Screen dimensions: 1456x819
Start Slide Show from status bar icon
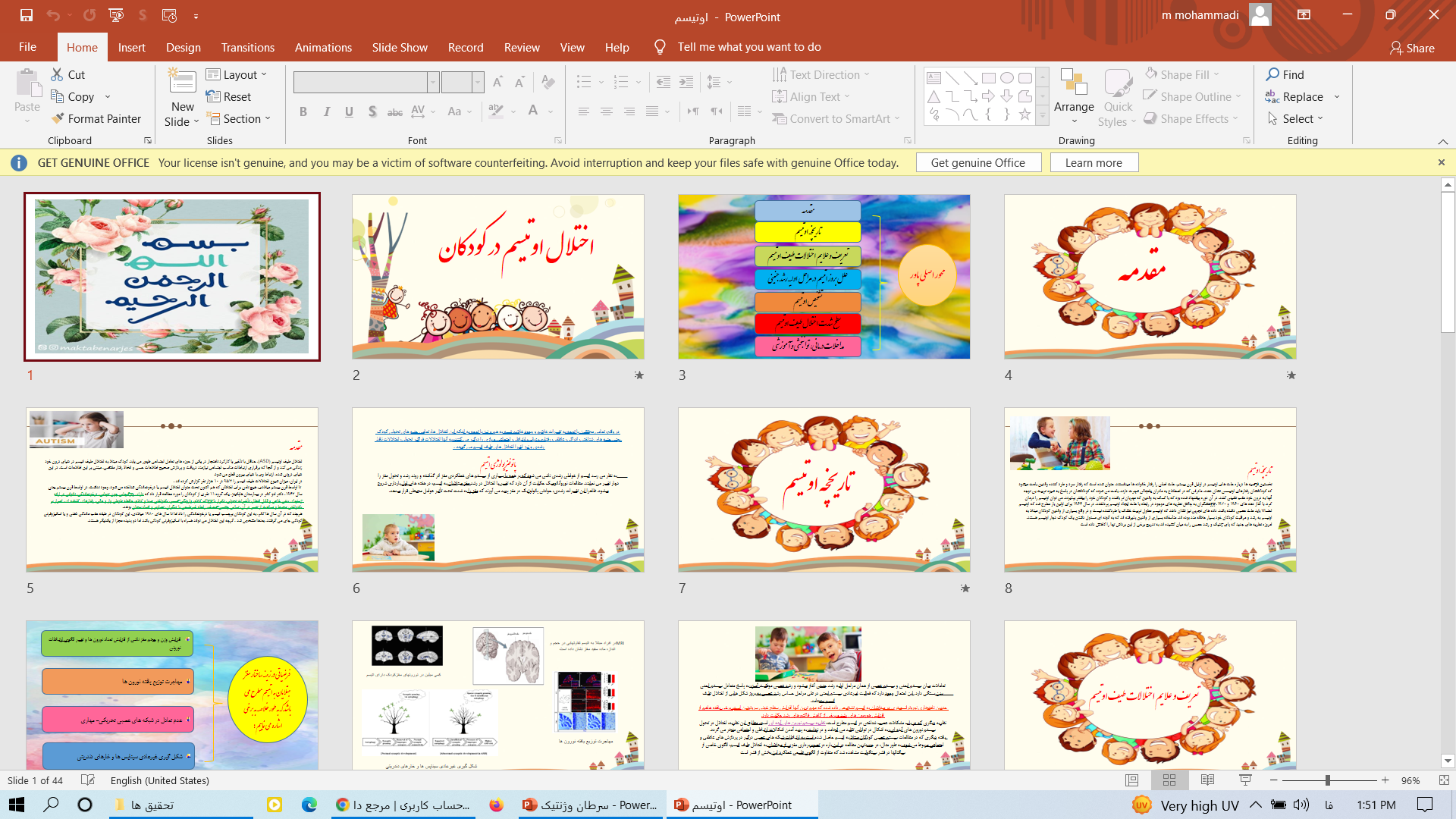tap(1245, 780)
